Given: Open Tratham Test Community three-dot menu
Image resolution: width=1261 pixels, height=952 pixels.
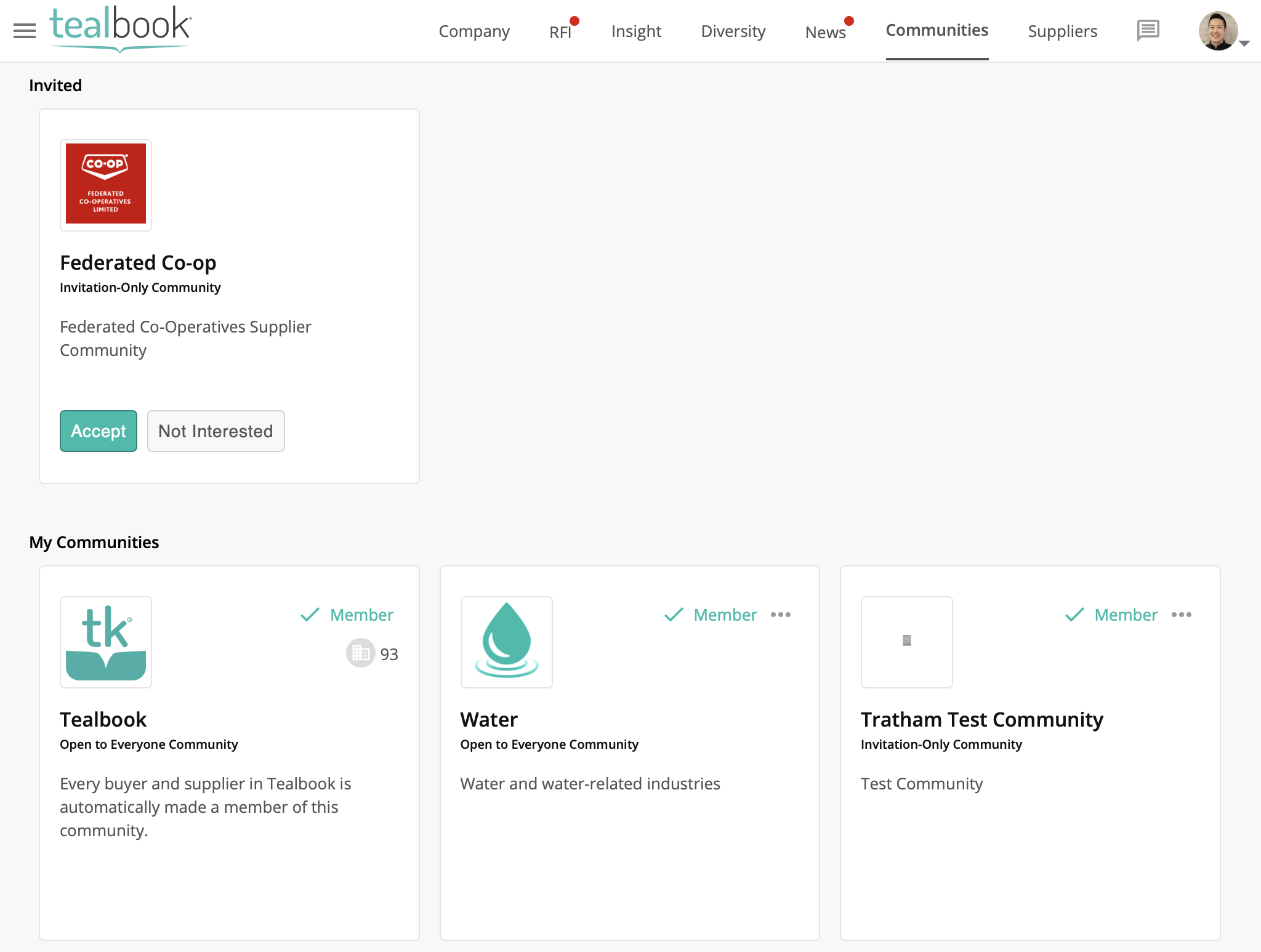Looking at the screenshot, I should [1181, 615].
